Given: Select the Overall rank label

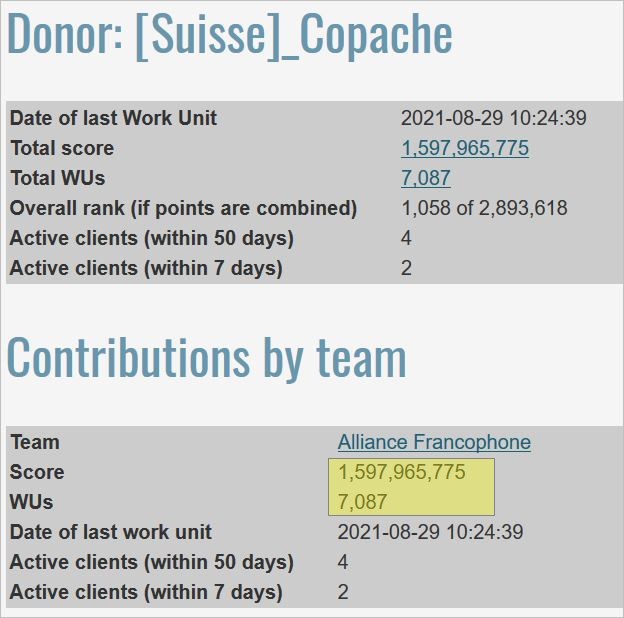Looking at the screenshot, I should coord(183,208).
